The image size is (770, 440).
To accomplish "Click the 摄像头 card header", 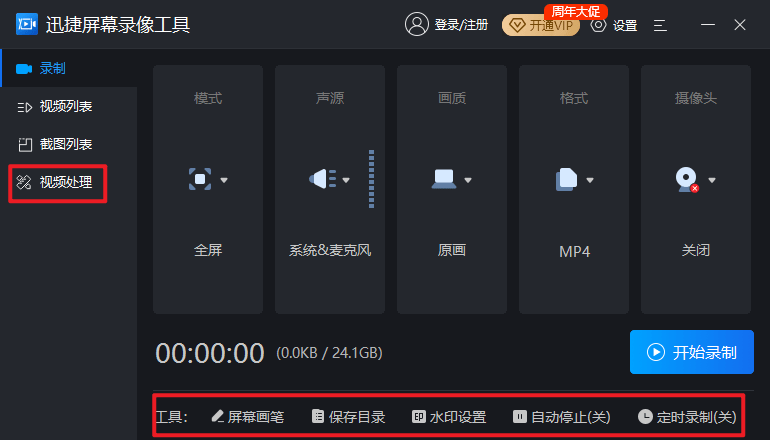I will pos(696,98).
